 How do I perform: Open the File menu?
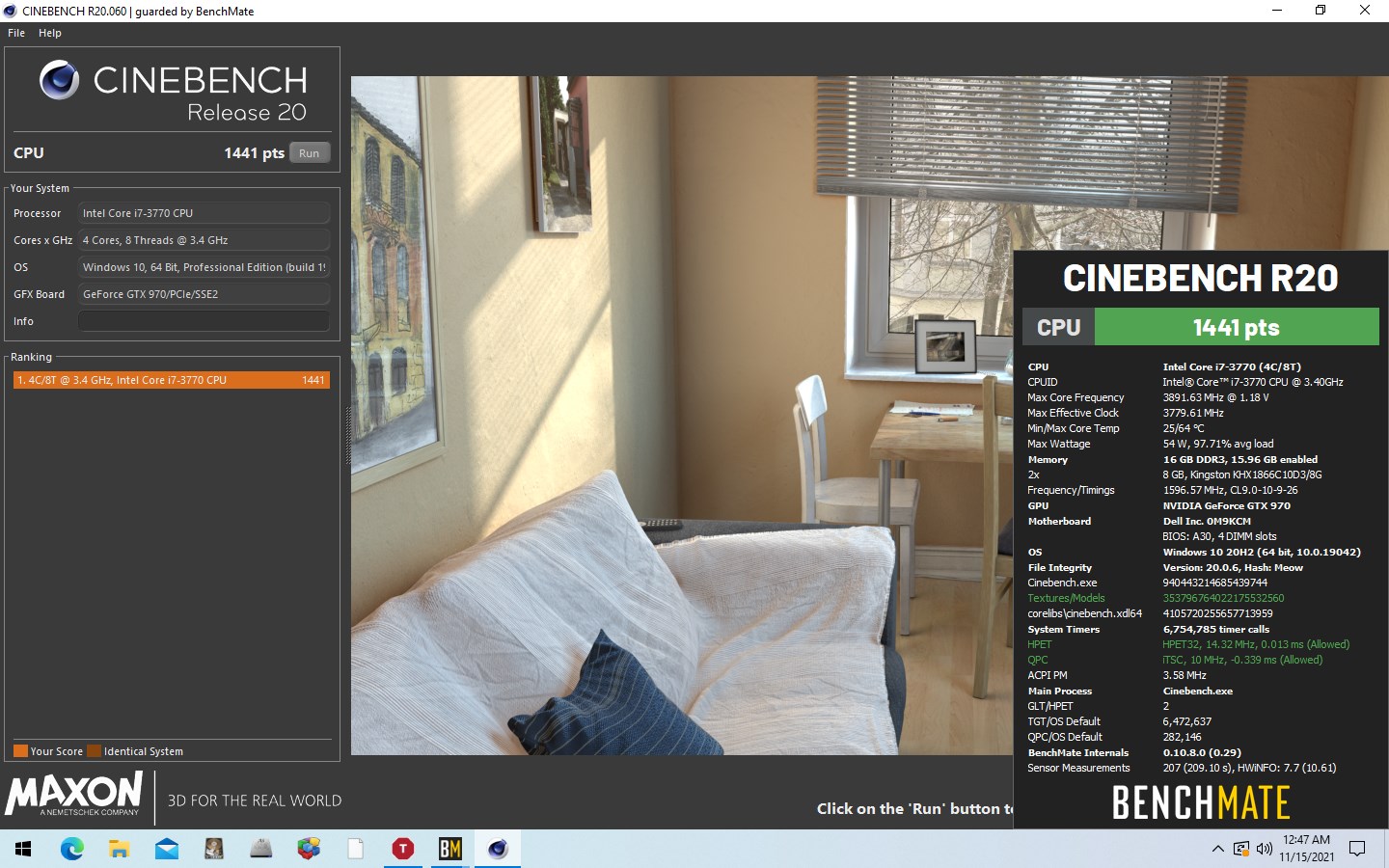click(x=16, y=33)
